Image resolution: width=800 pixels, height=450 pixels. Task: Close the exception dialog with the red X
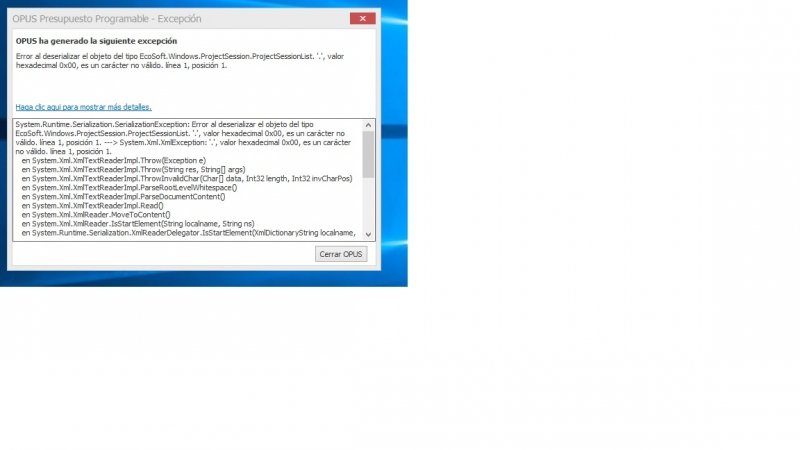coord(363,18)
